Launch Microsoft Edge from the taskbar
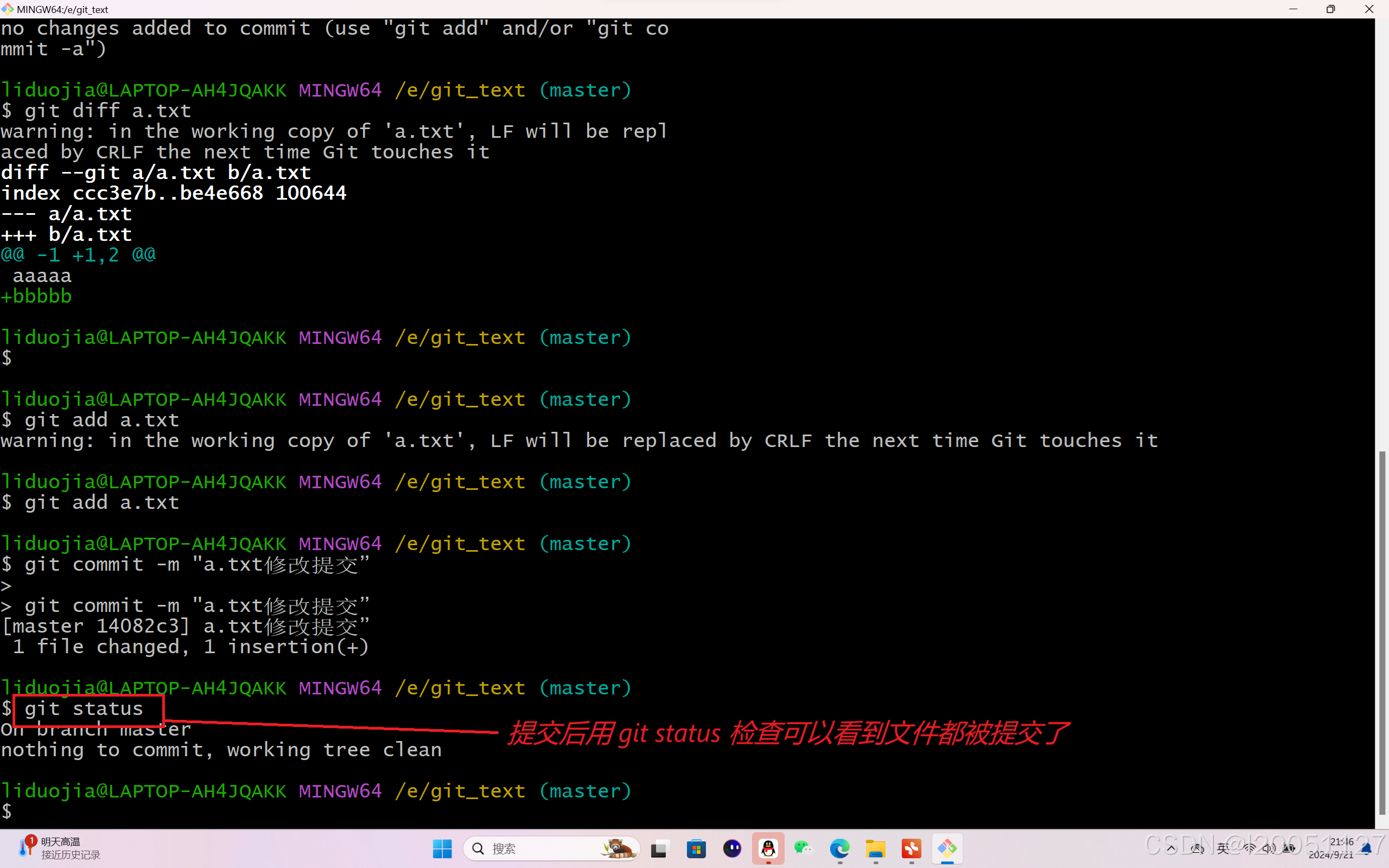 click(840, 848)
